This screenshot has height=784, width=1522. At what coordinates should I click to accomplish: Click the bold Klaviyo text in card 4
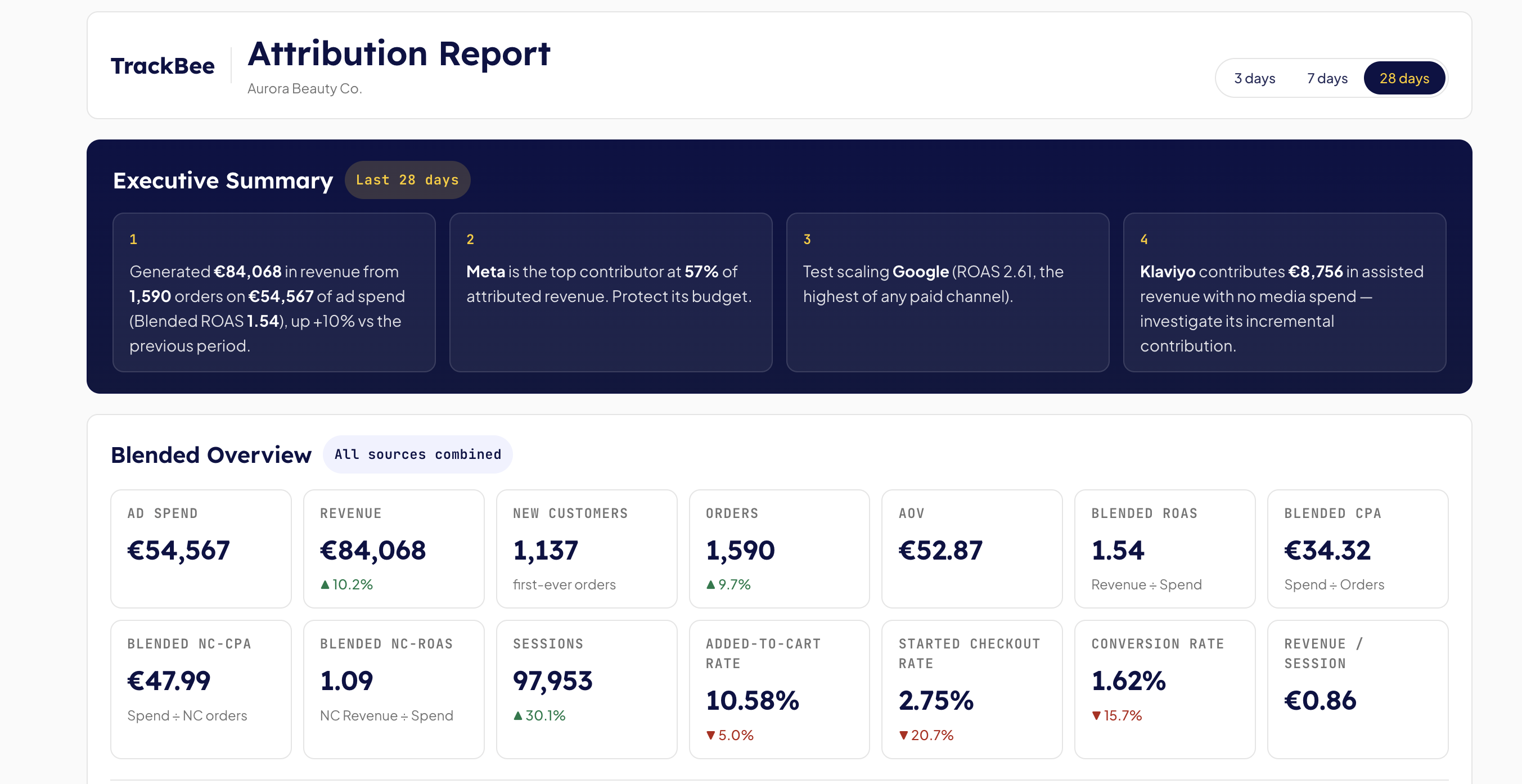(x=1168, y=271)
